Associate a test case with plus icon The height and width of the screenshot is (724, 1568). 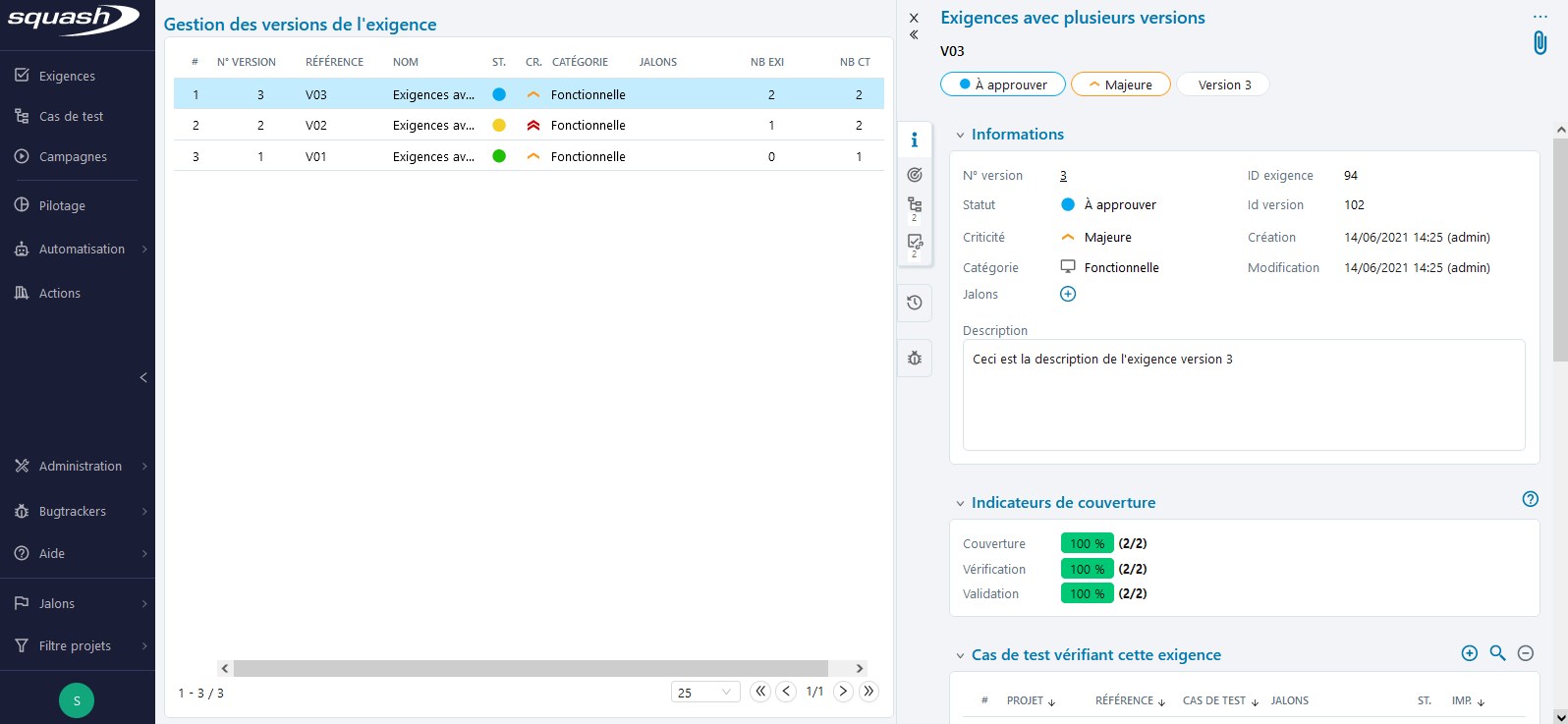pyautogui.click(x=1470, y=653)
